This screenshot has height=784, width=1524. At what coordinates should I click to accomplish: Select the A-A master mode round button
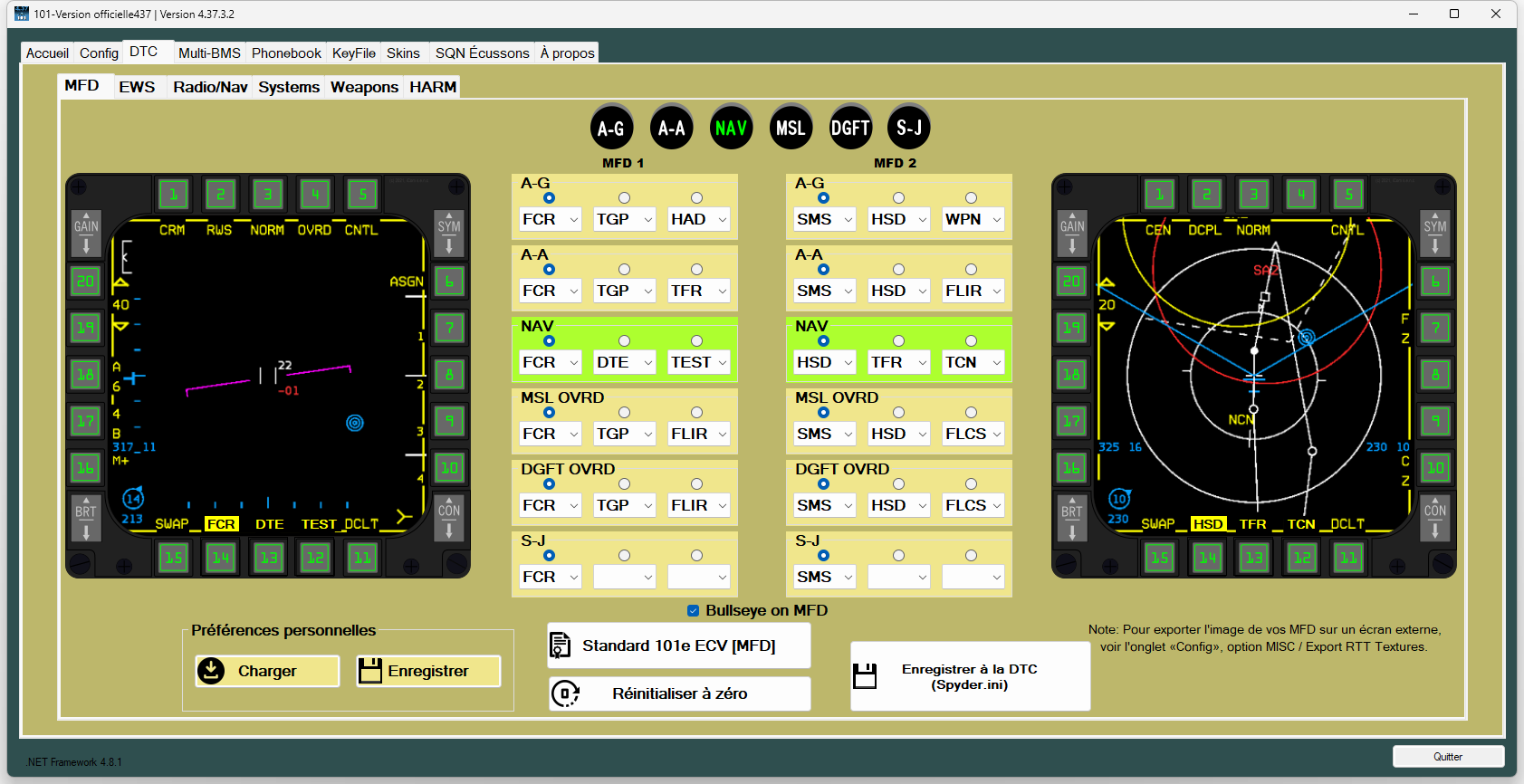671,129
